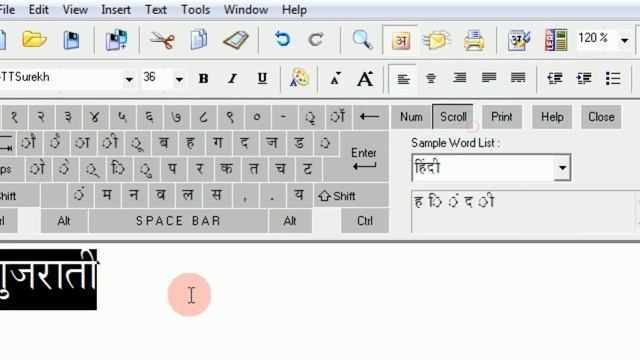Toggle the Scroll button
The image size is (640, 360).
click(453, 117)
